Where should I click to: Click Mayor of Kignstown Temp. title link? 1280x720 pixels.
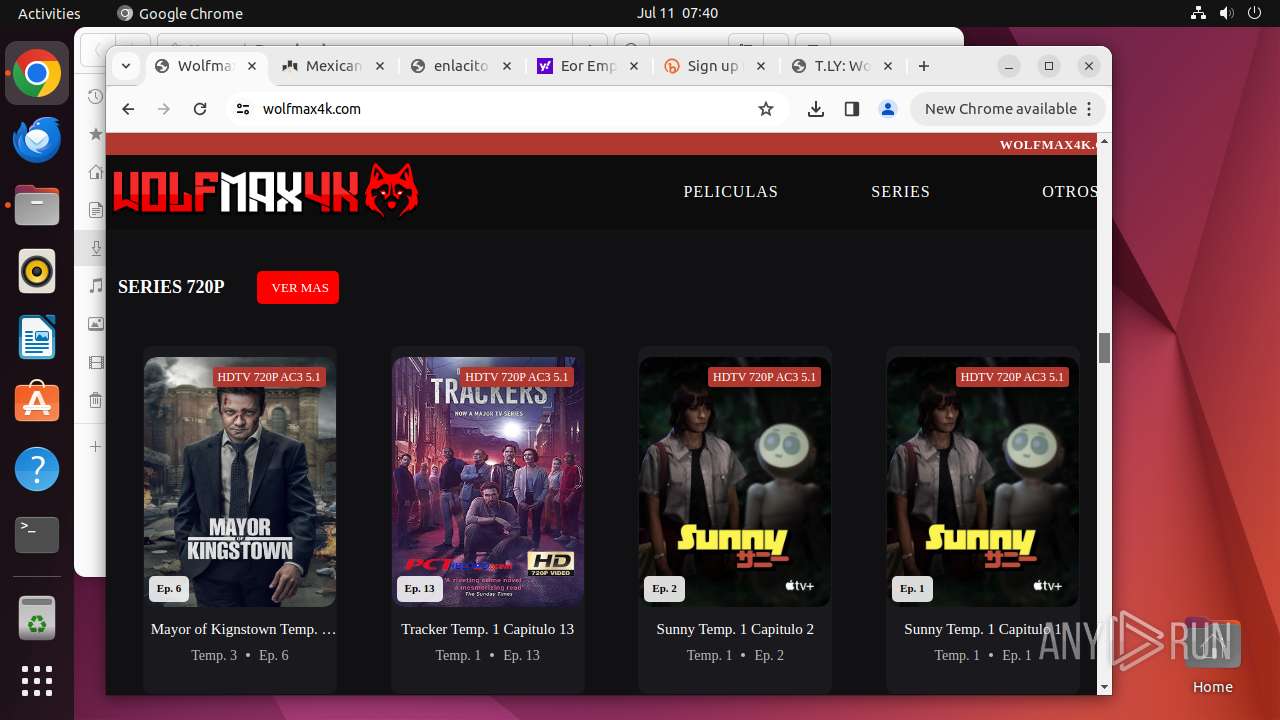click(x=243, y=629)
